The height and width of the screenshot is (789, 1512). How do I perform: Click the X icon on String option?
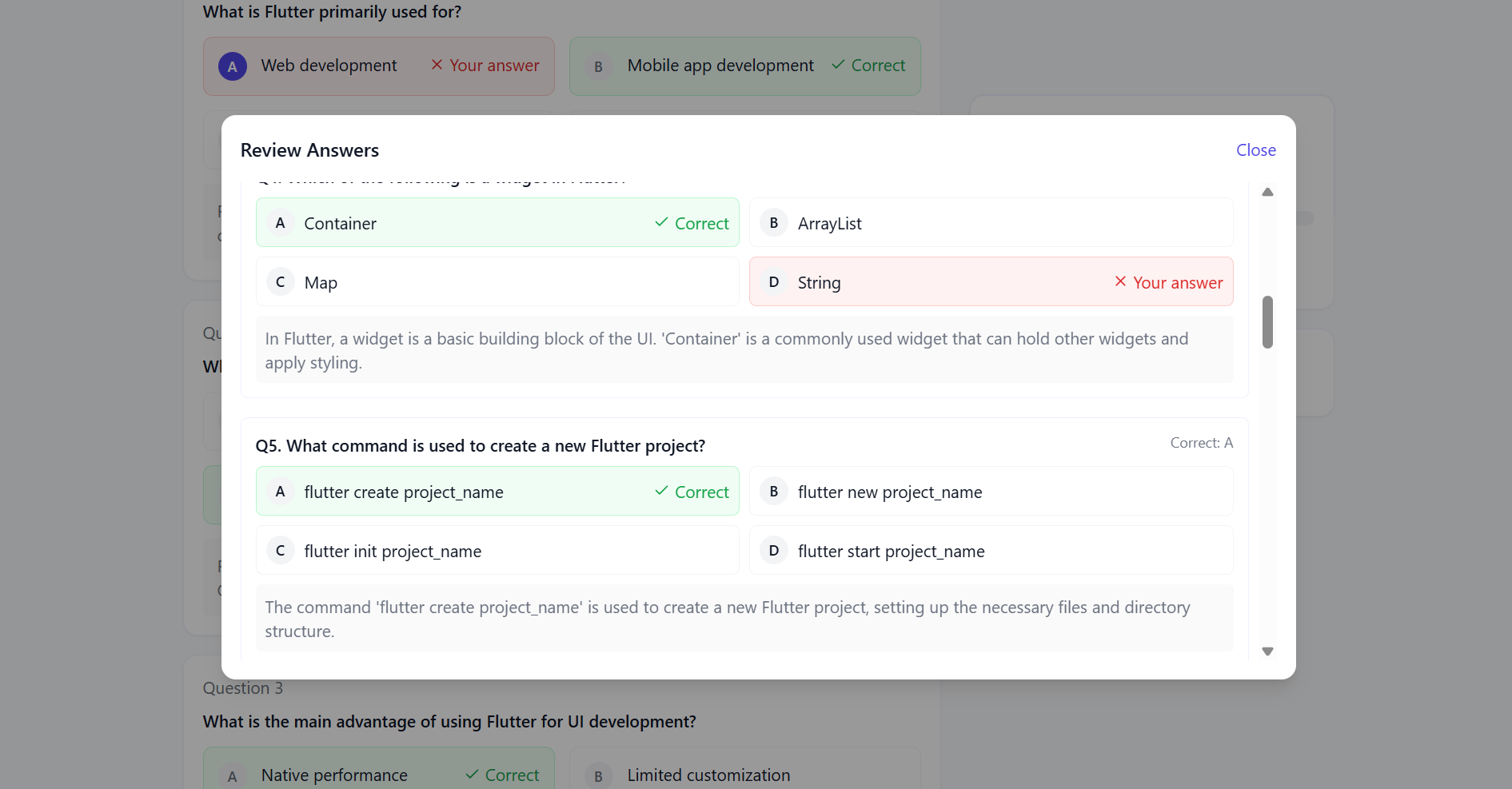[x=1120, y=281]
